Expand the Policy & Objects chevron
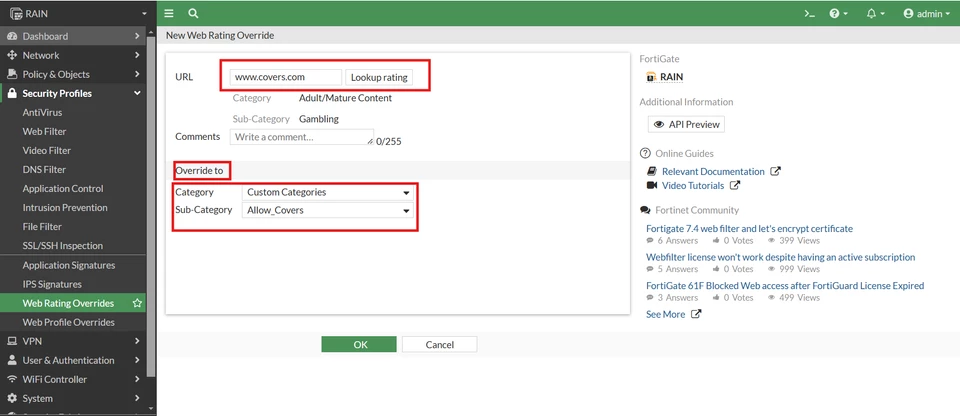This screenshot has height=416, width=960. [137, 74]
